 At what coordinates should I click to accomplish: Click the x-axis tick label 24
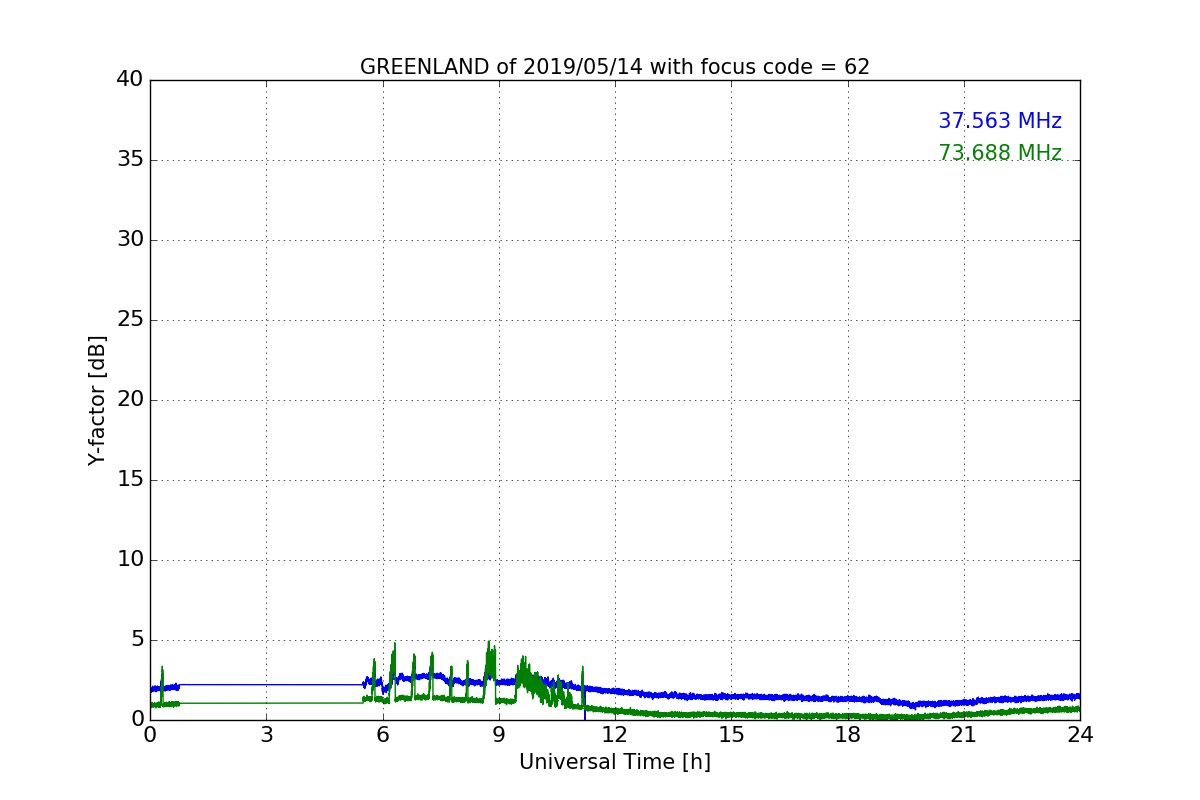coord(1080,735)
